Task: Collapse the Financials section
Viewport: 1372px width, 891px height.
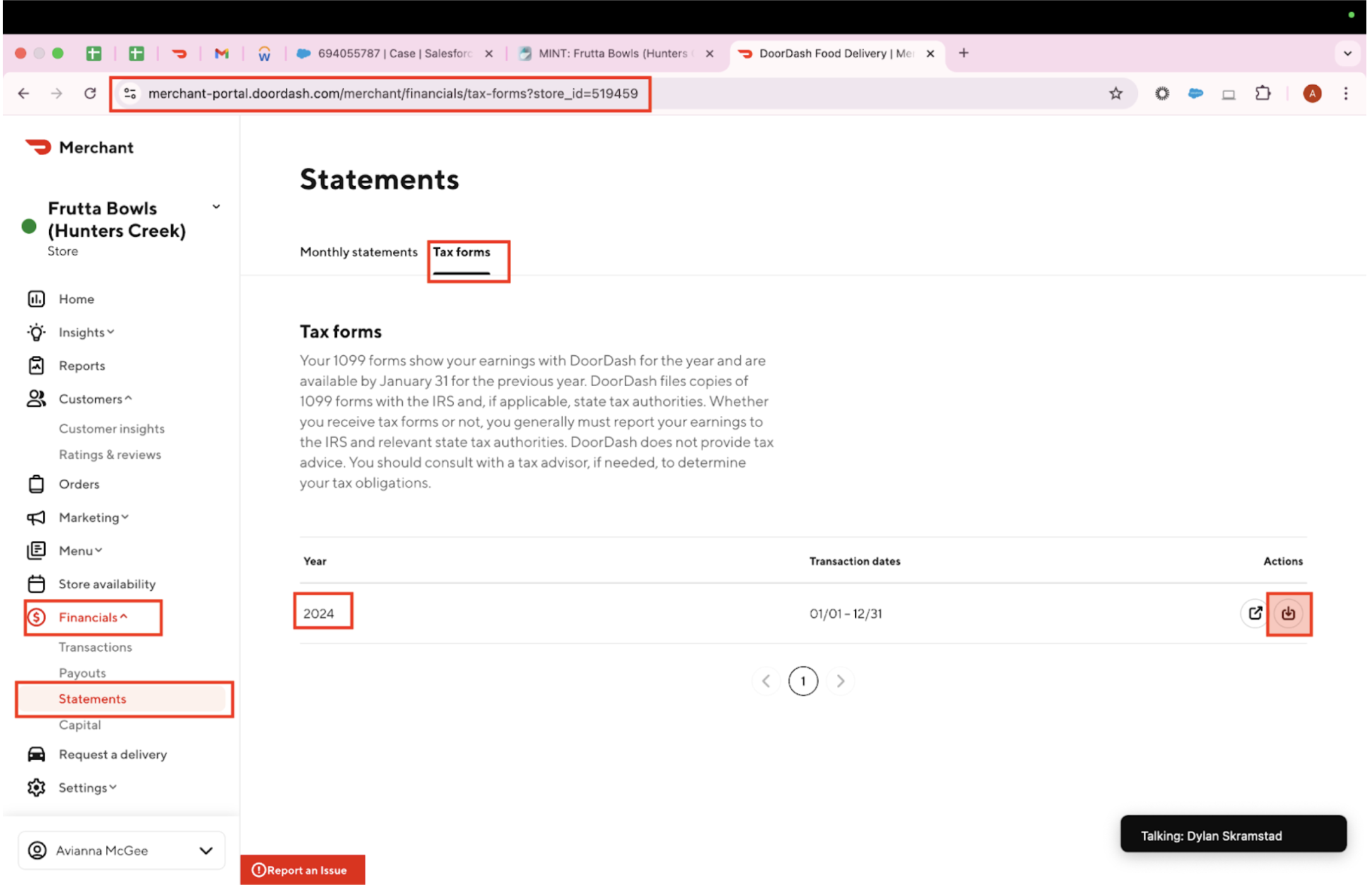Action: click(x=93, y=617)
